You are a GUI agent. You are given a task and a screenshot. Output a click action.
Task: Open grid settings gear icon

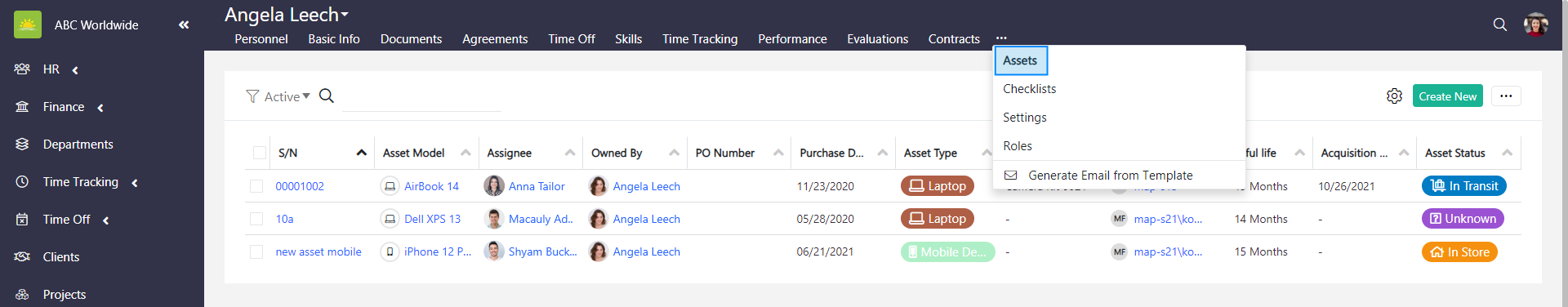1394,96
